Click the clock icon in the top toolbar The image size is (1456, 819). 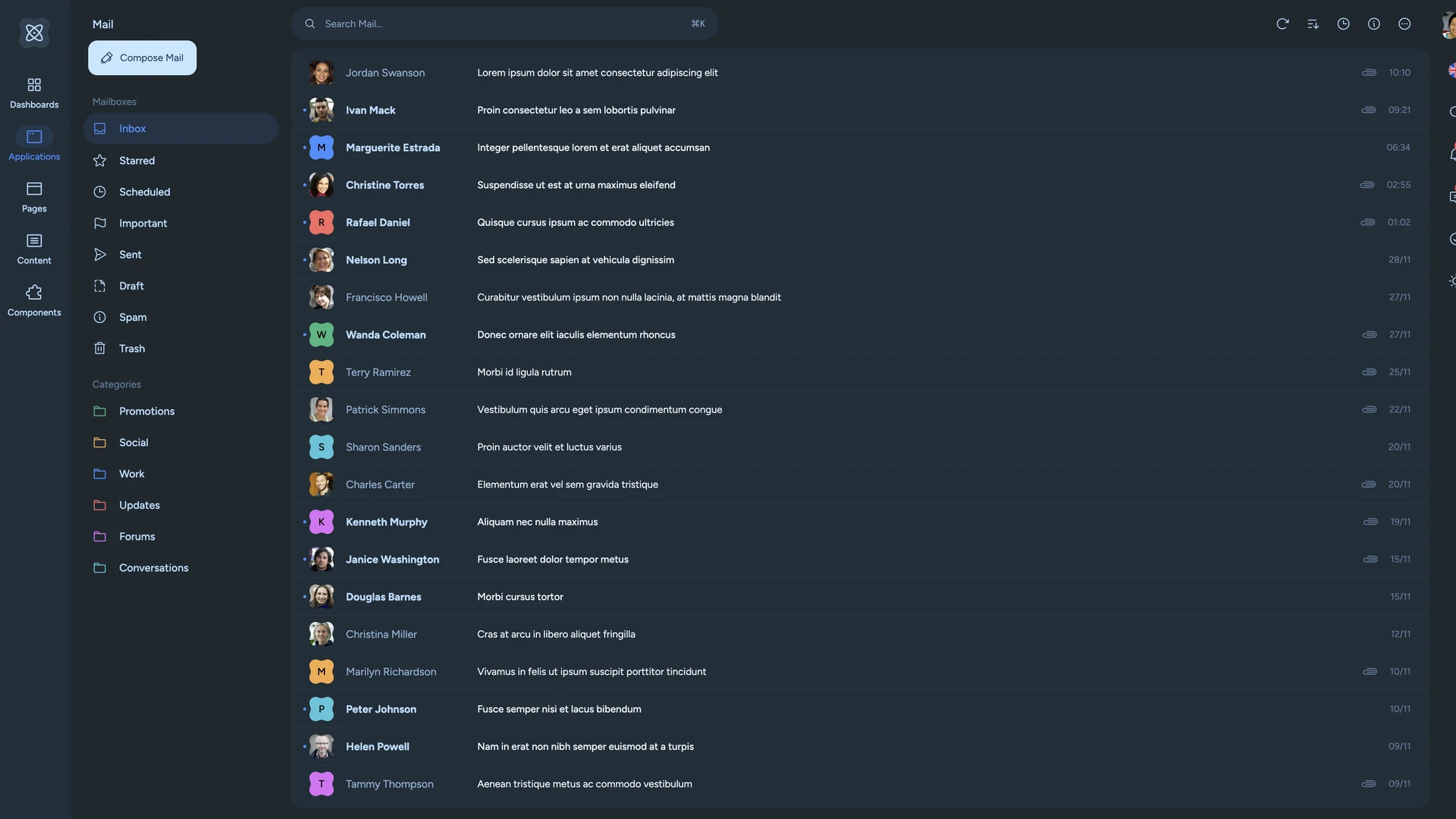(1343, 24)
